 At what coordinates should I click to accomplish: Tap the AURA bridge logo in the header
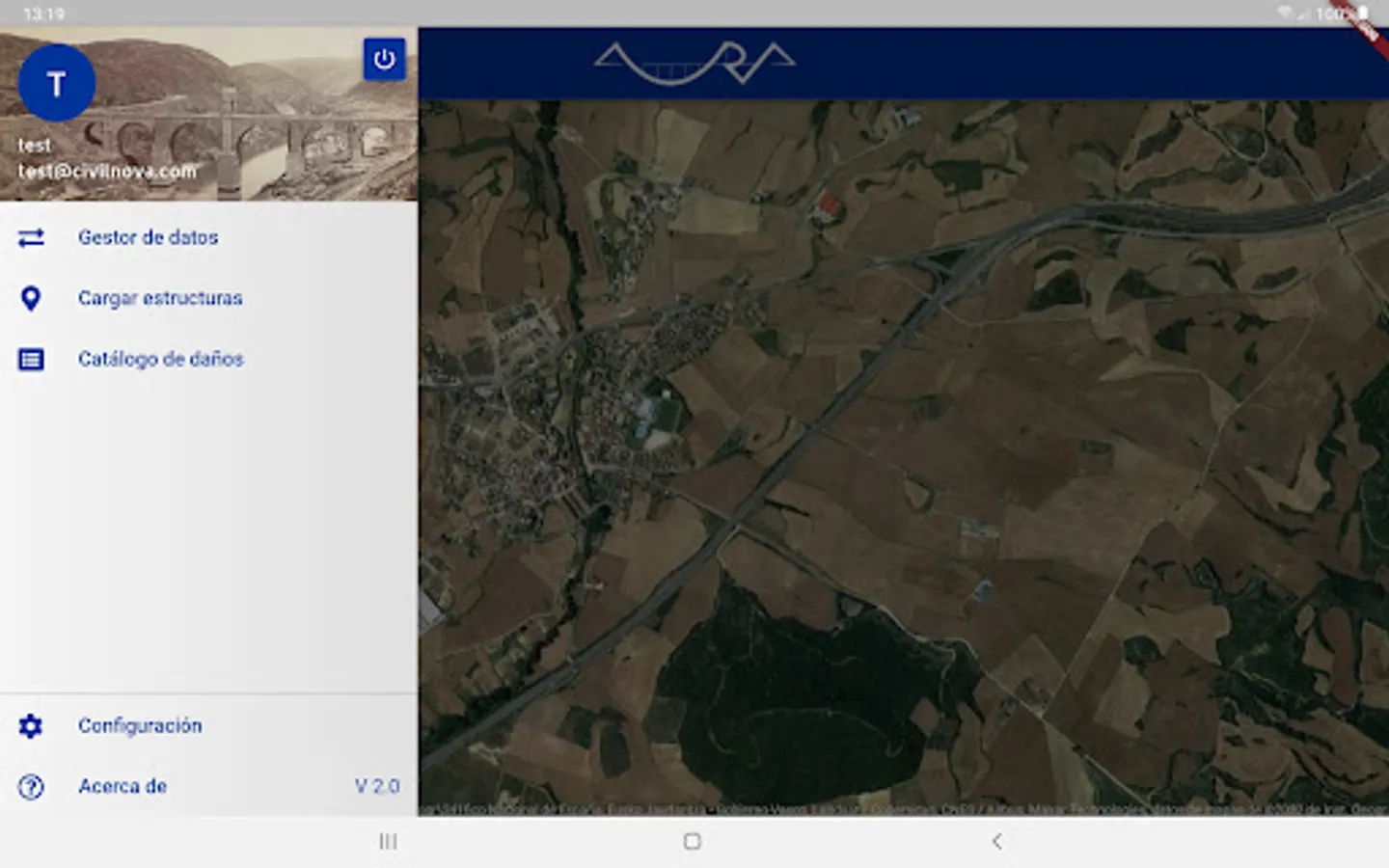pos(694,61)
